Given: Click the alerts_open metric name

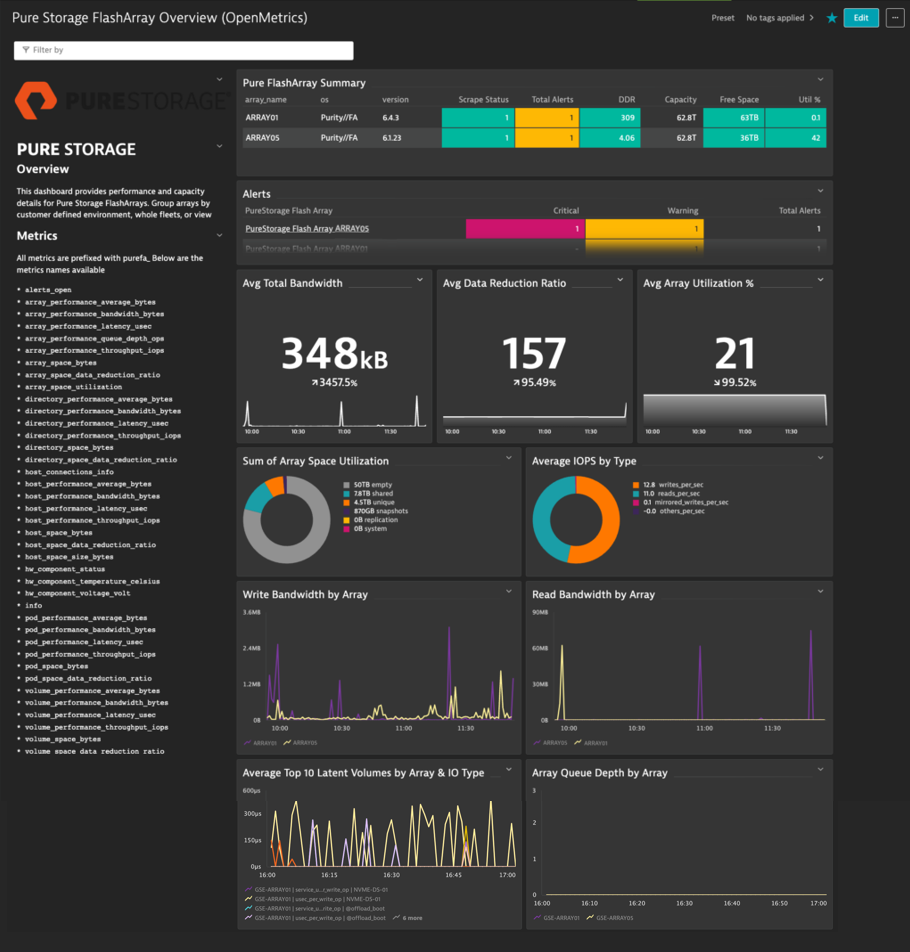Looking at the screenshot, I should pyautogui.click(x=48, y=290).
